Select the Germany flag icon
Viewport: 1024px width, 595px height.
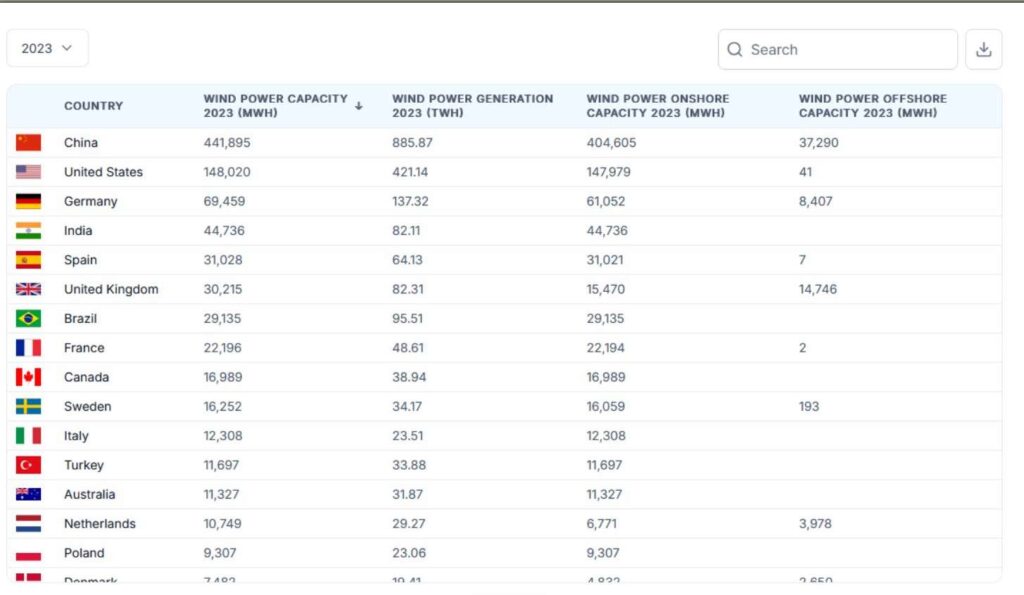[28, 201]
